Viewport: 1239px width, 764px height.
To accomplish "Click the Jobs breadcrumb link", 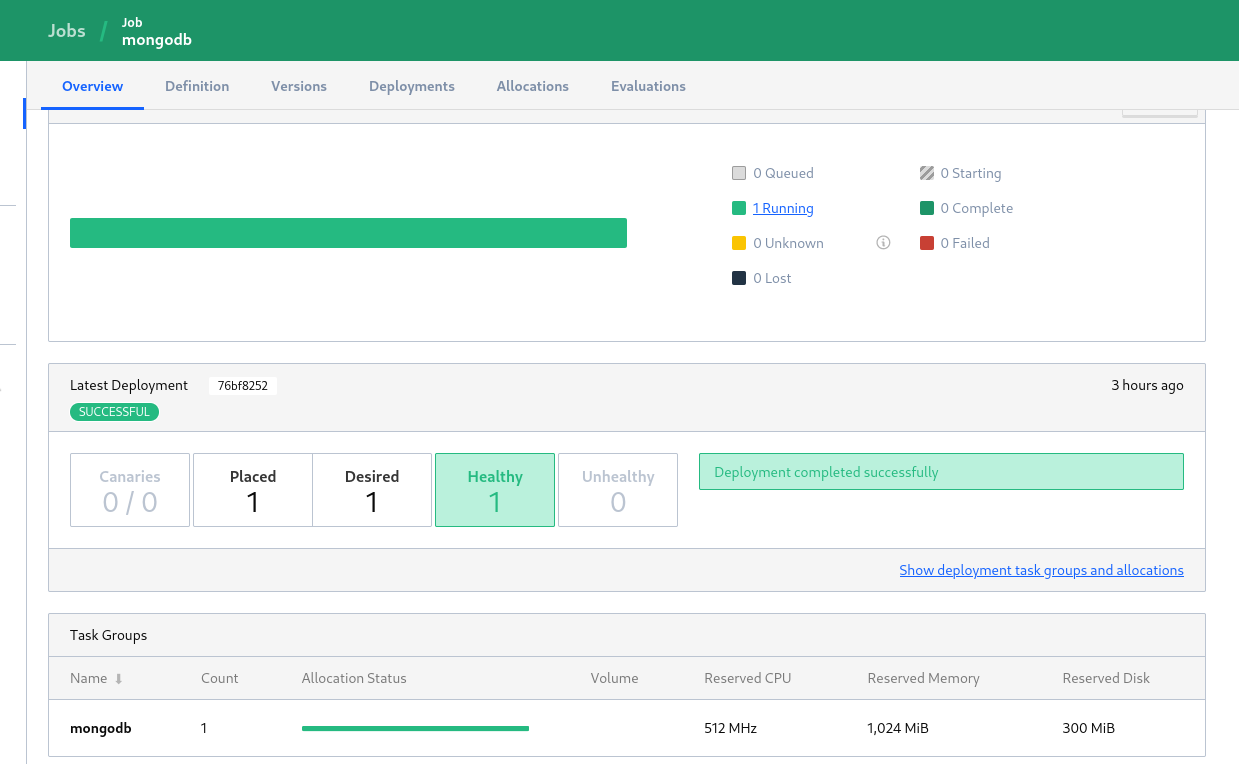I will [x=67, y=30].
